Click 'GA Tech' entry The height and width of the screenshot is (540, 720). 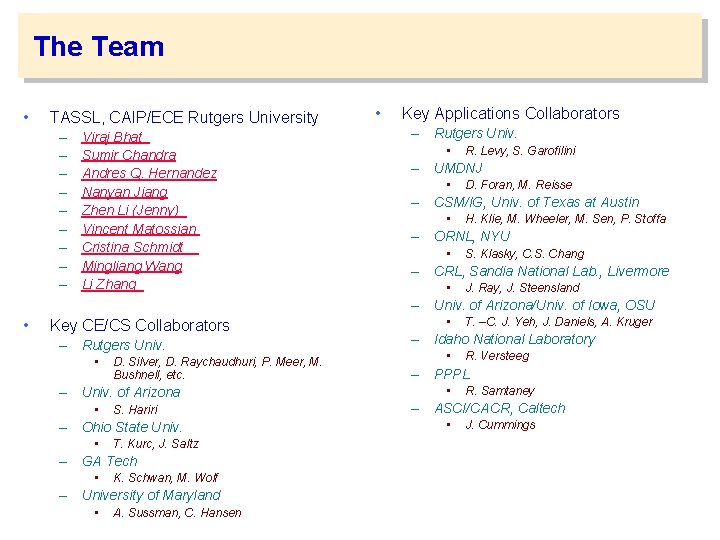110,461
